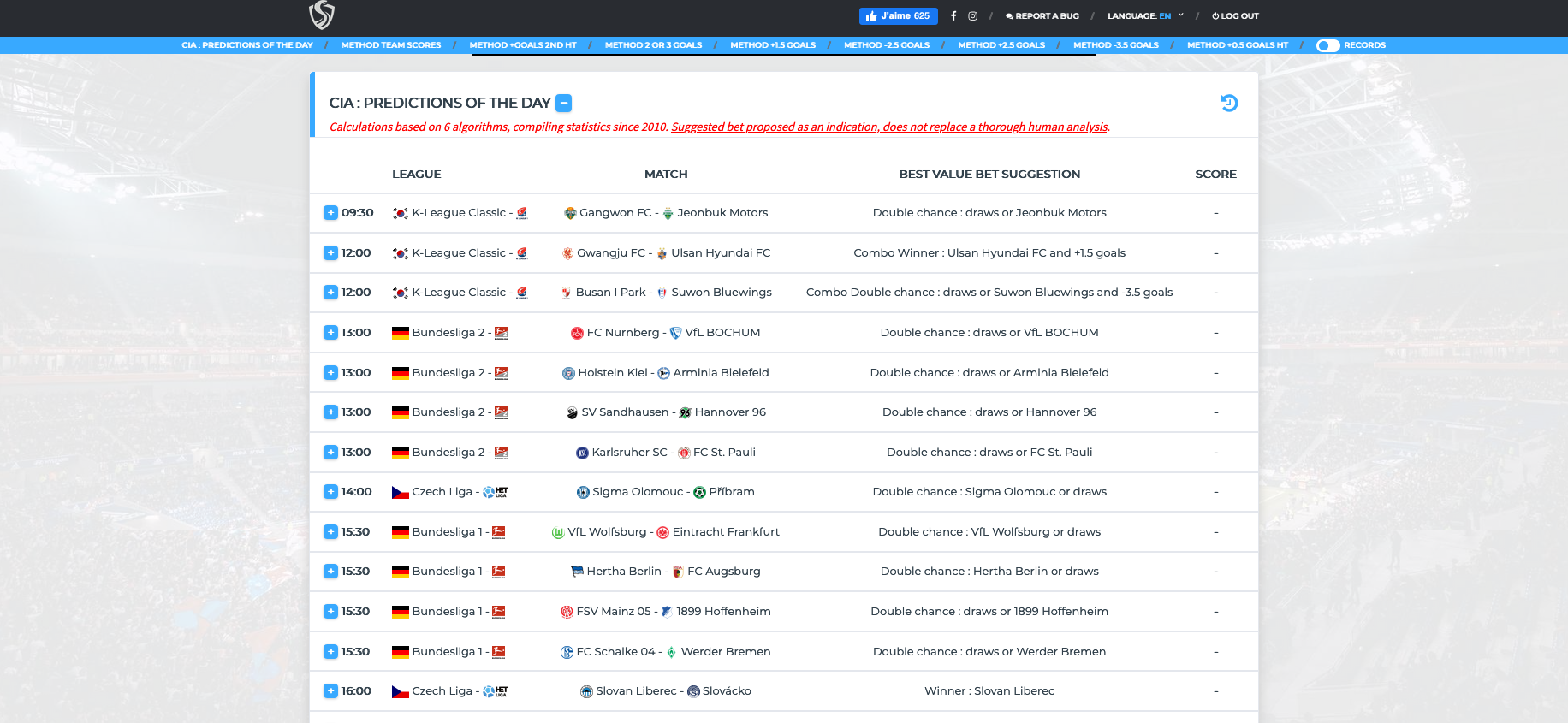Expand the Busan I Park row
The image size is (1568, 723).
coord(330,292)
